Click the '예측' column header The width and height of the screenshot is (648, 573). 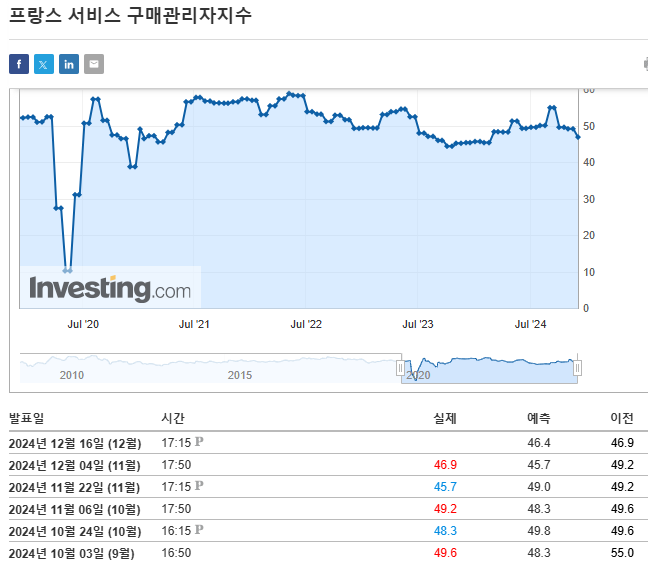(x=538, y=418)
